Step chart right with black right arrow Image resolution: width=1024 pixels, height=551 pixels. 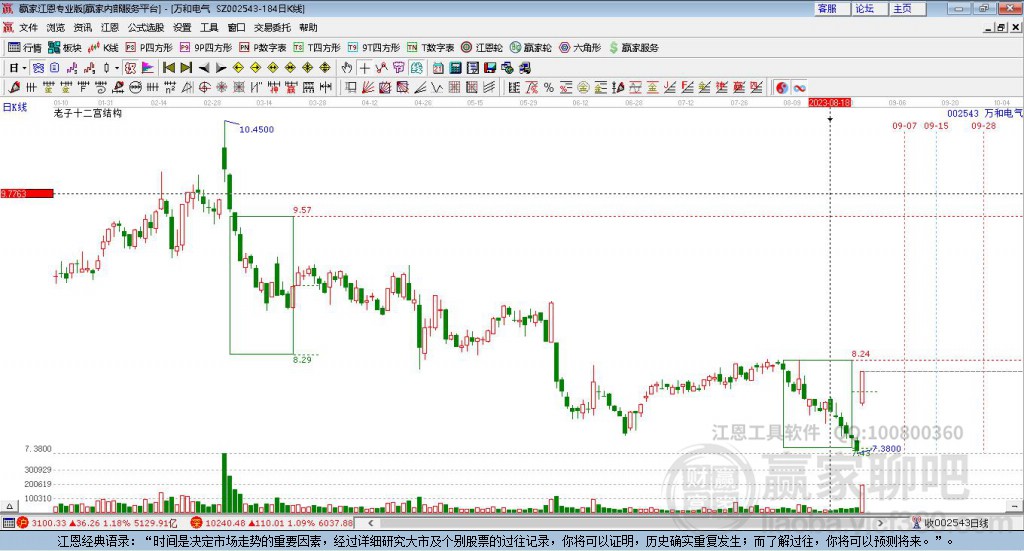[221, 68]
